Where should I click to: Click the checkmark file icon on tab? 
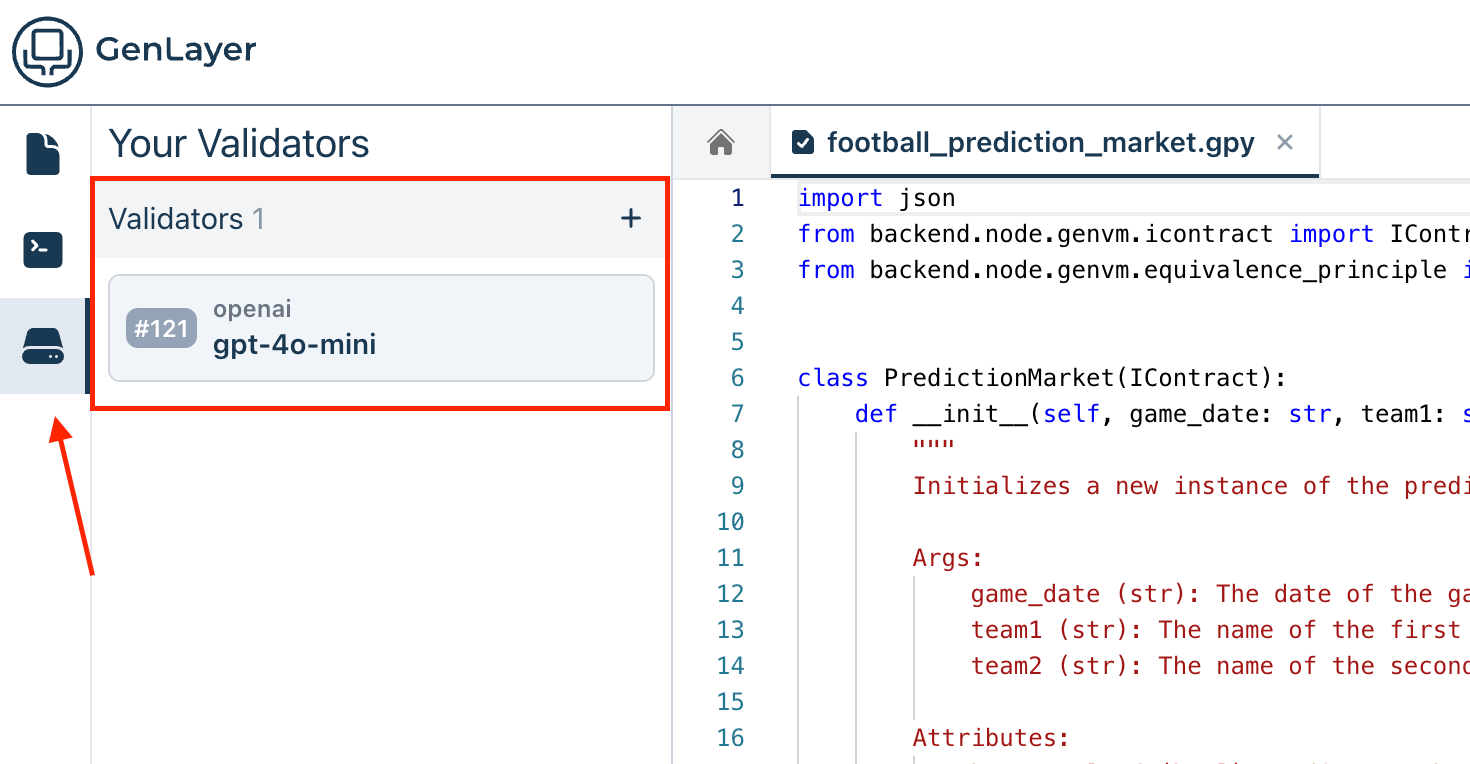pos(802,143)
